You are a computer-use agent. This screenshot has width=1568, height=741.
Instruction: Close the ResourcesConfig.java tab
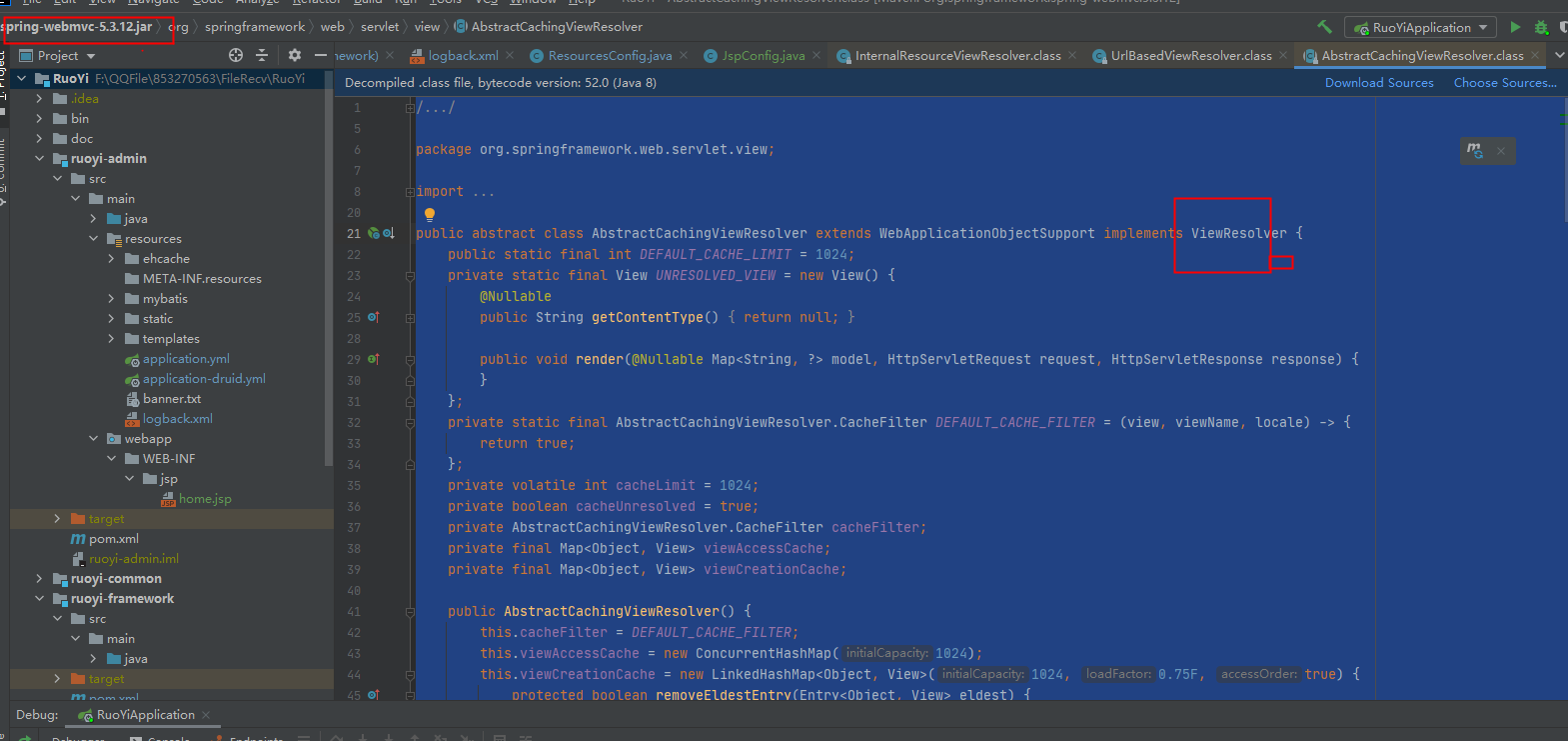(684, 55)
